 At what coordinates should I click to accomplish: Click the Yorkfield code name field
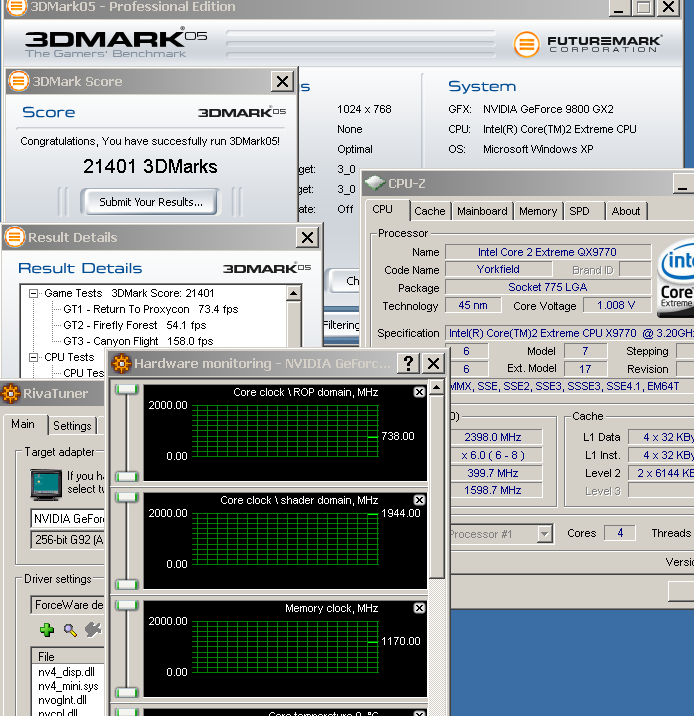498,269
